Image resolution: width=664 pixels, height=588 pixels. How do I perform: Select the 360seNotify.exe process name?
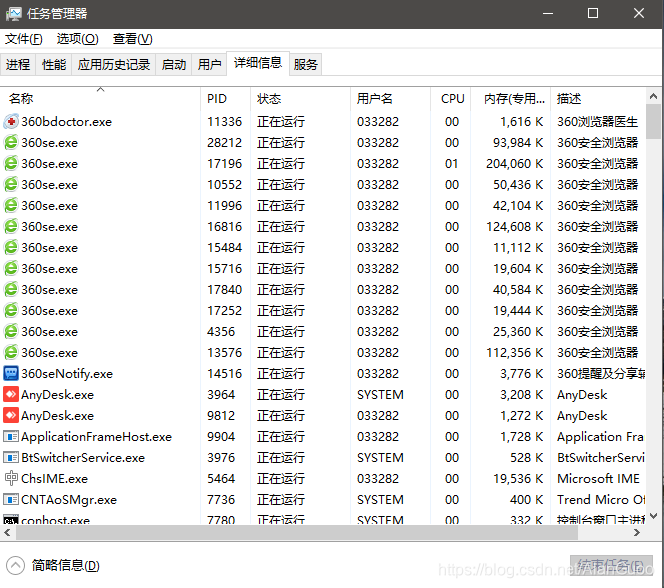coord(67,374)
